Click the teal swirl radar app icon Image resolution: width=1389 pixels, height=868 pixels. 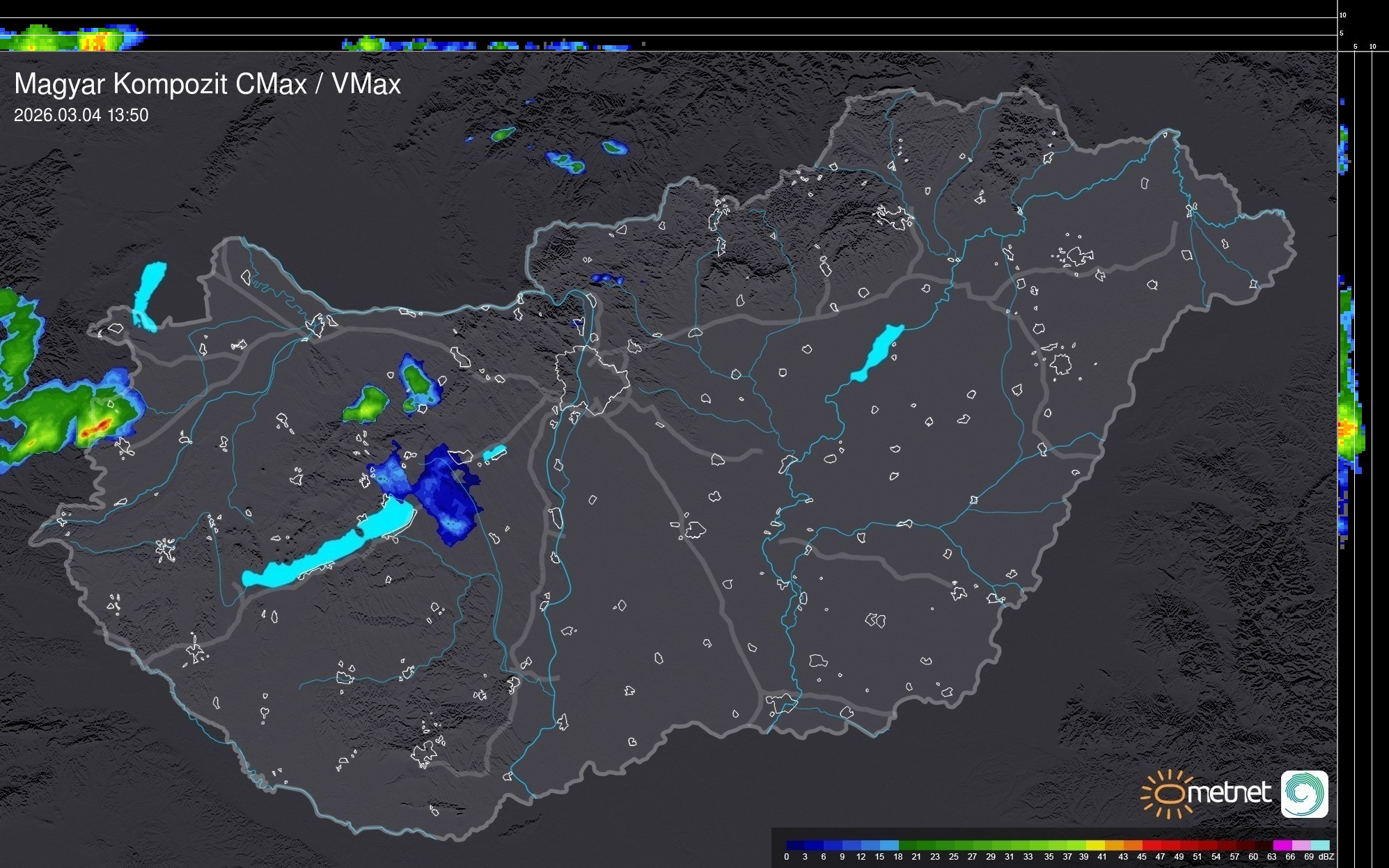pyautogui.click(x=1304, y=794)
